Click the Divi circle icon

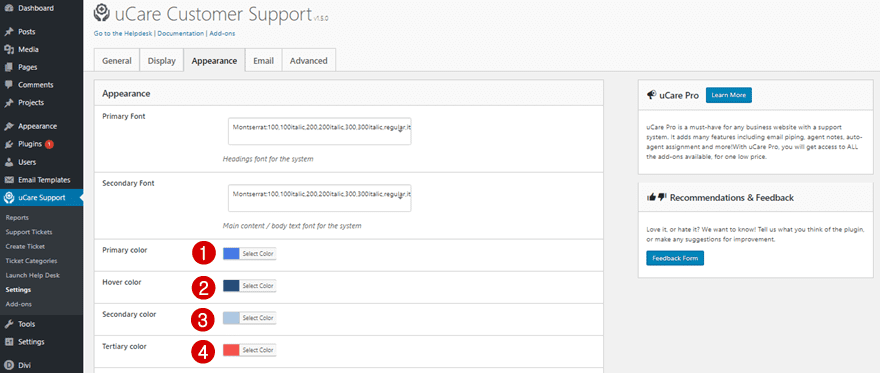point(8,366)
